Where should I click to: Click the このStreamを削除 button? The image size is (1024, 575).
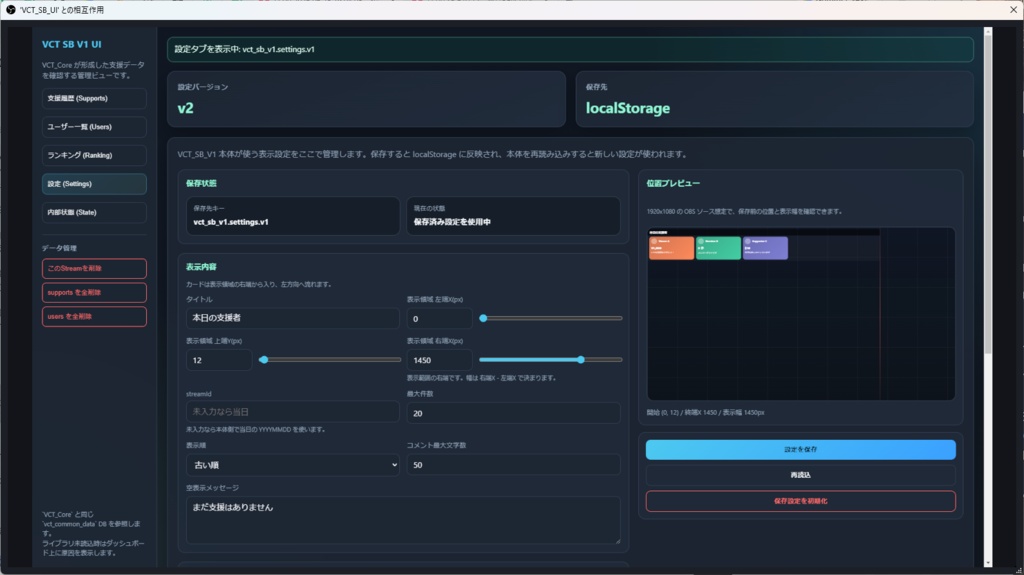coord(94,269)
